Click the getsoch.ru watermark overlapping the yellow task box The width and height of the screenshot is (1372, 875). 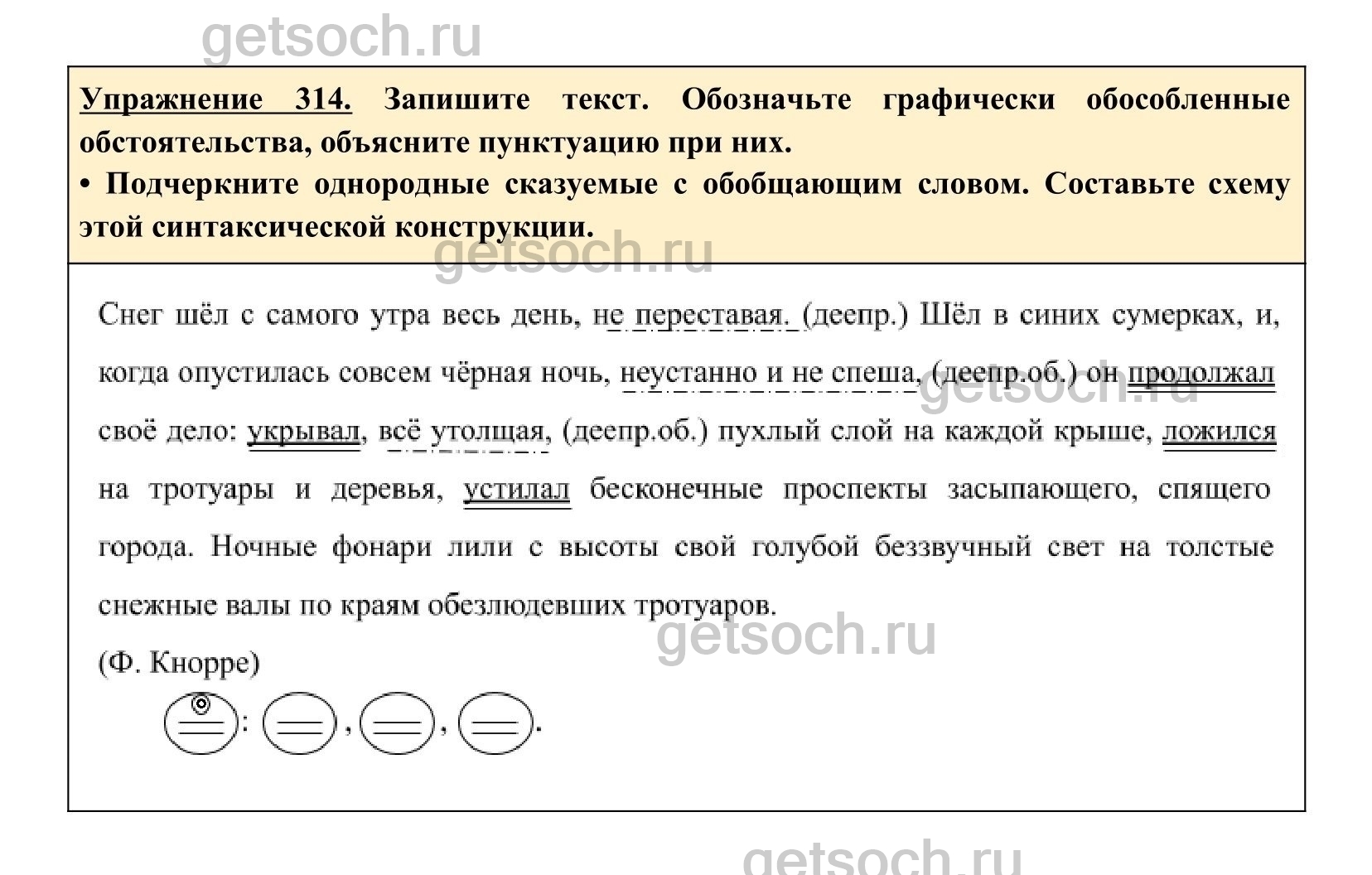click(573, 253)
